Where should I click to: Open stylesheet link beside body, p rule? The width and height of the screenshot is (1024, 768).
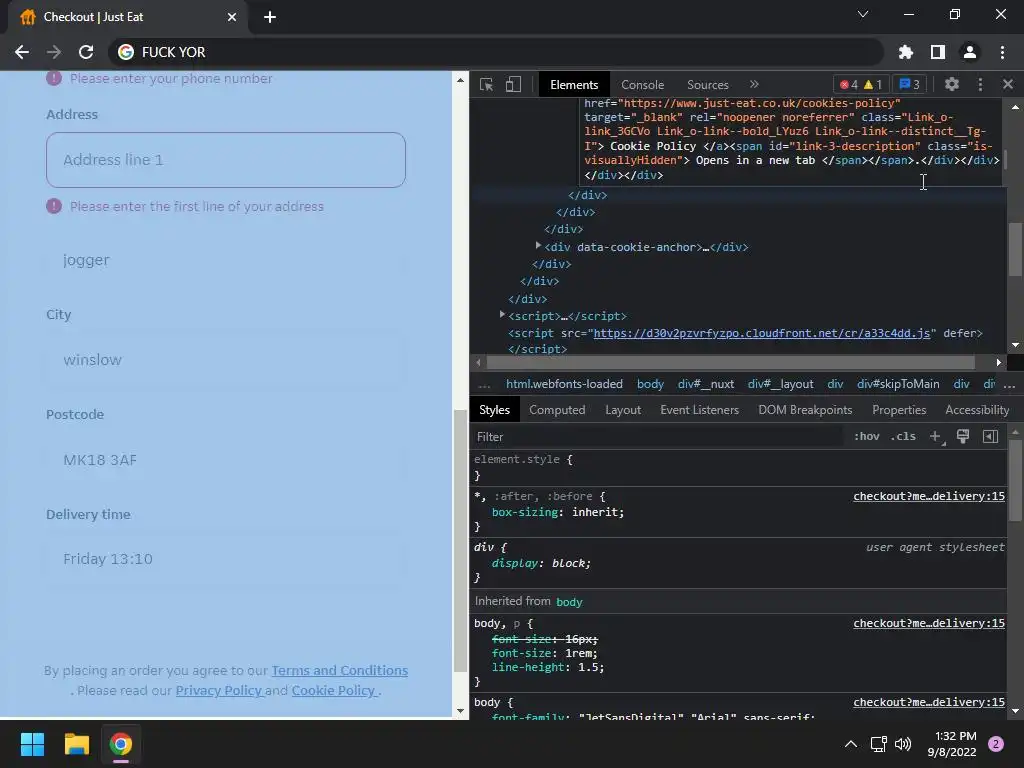point(929,623)
